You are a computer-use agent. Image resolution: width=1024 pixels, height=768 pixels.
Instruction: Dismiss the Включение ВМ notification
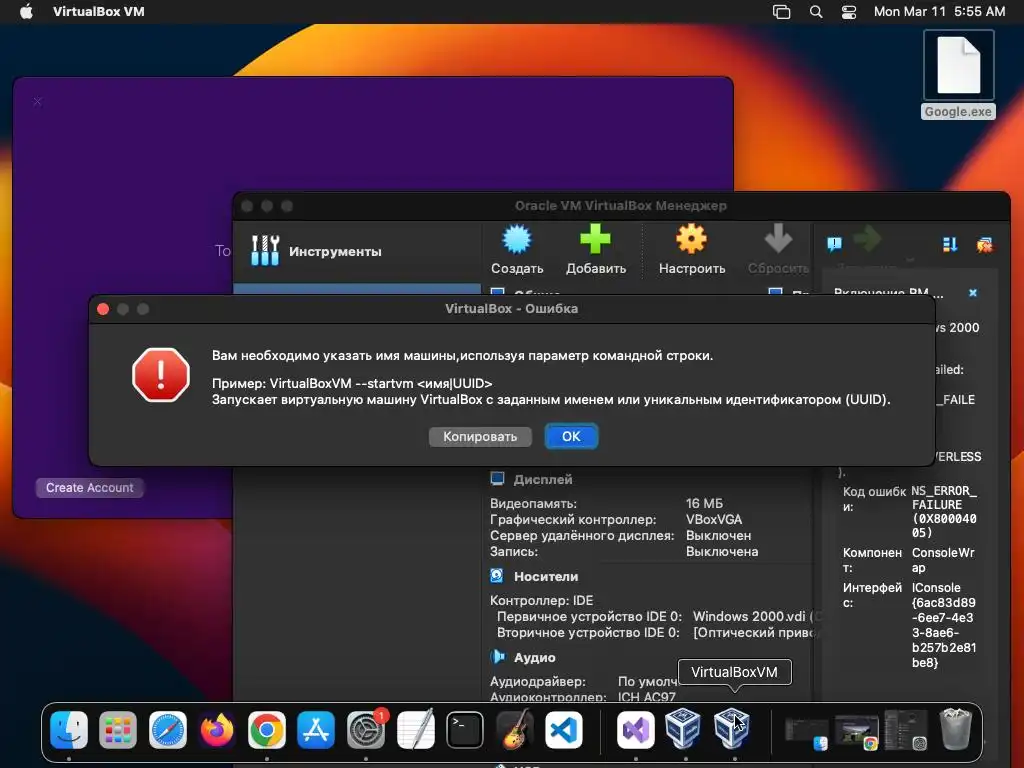973,293
